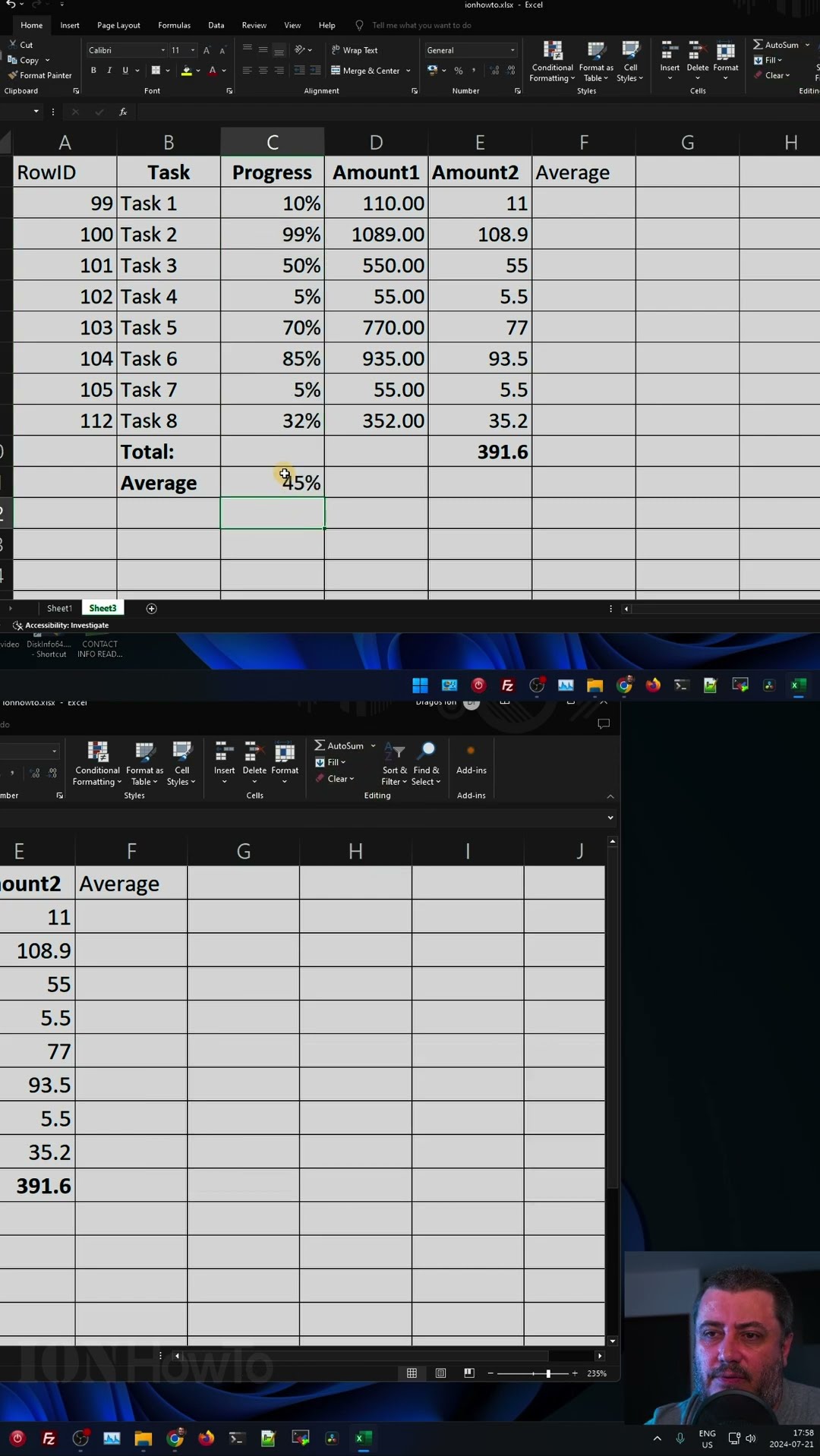Open the Insert ribbon tab
The image size is (820, 1456).
point(70,25)
